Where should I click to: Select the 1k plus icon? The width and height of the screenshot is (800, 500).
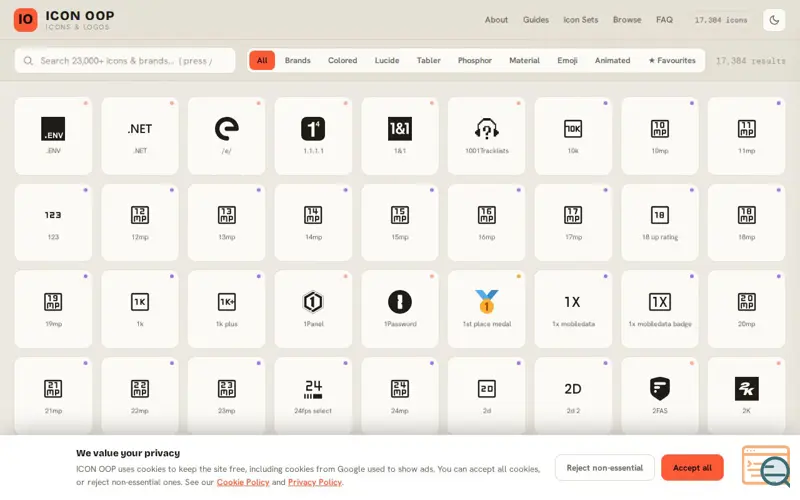[x=227, y=309]
